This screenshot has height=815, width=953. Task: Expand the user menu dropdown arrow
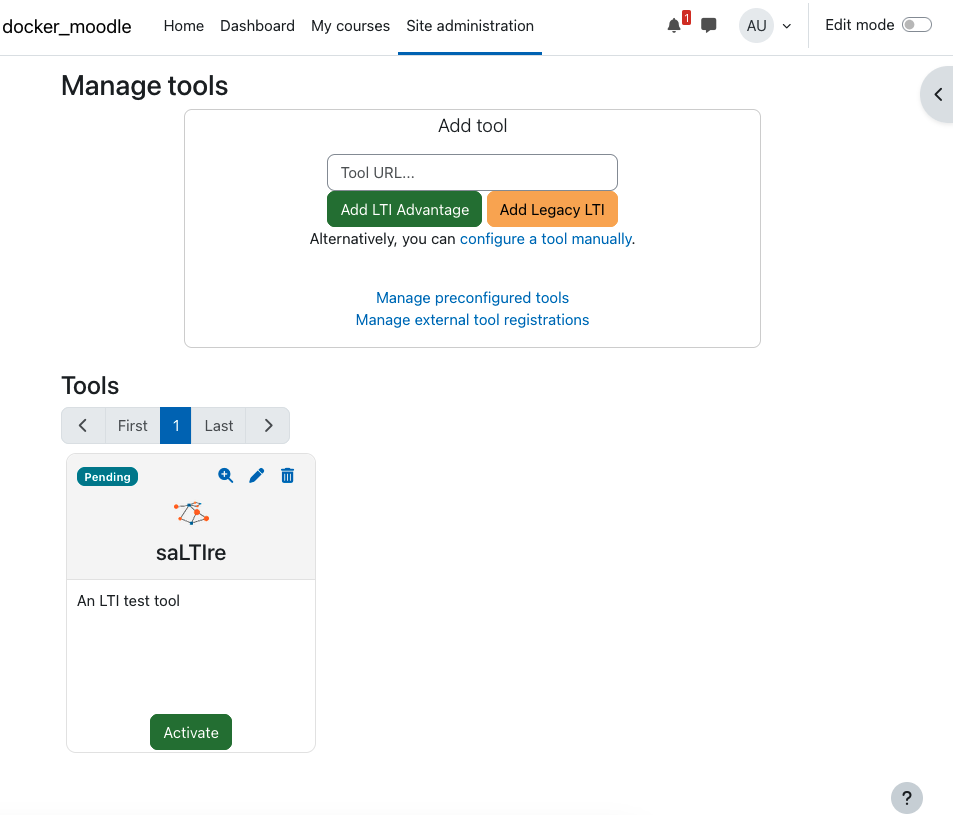(x=786, y=26)
